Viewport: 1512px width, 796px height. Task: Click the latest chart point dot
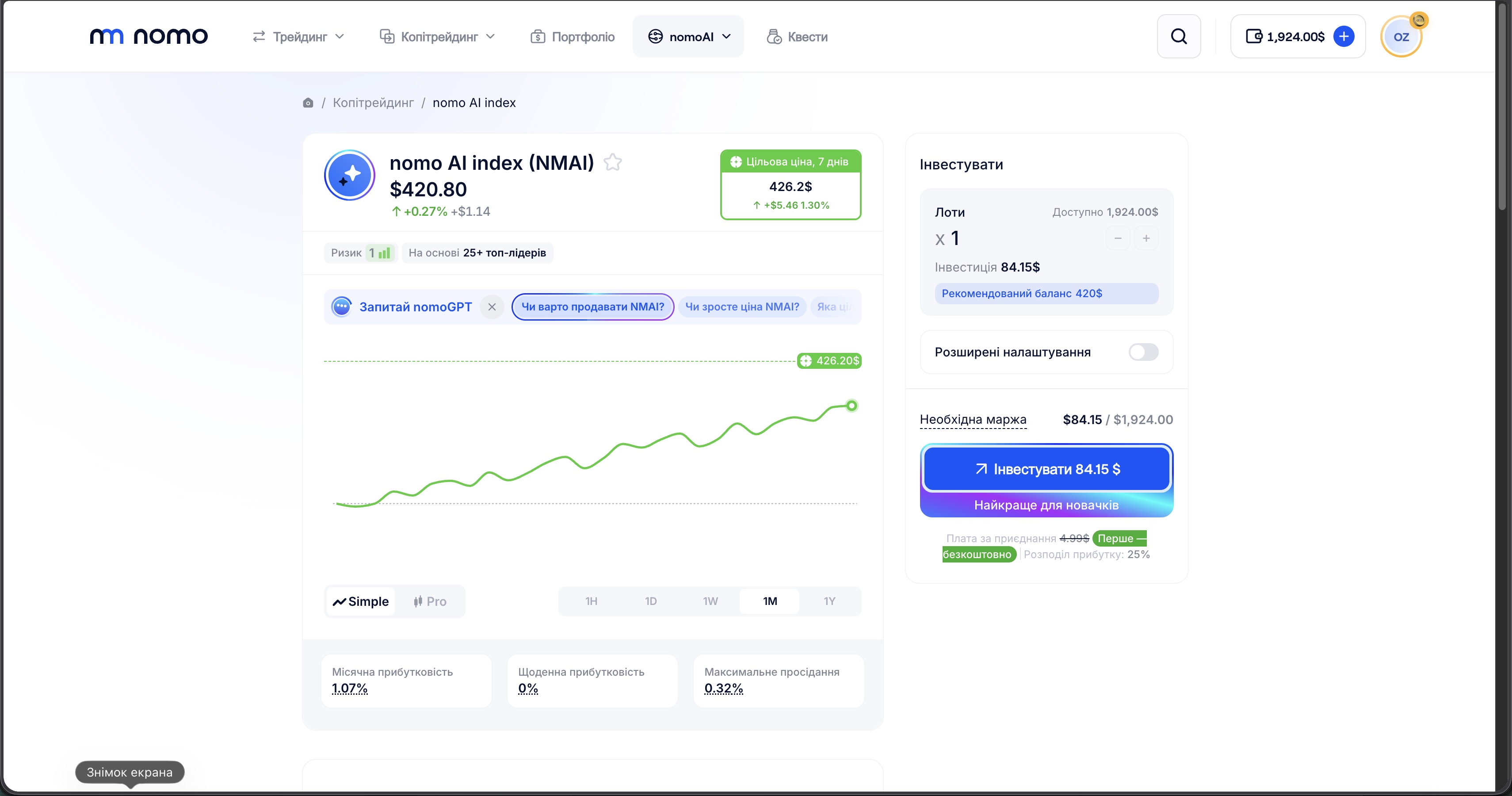pyautogui.click(x=851, y=406)
